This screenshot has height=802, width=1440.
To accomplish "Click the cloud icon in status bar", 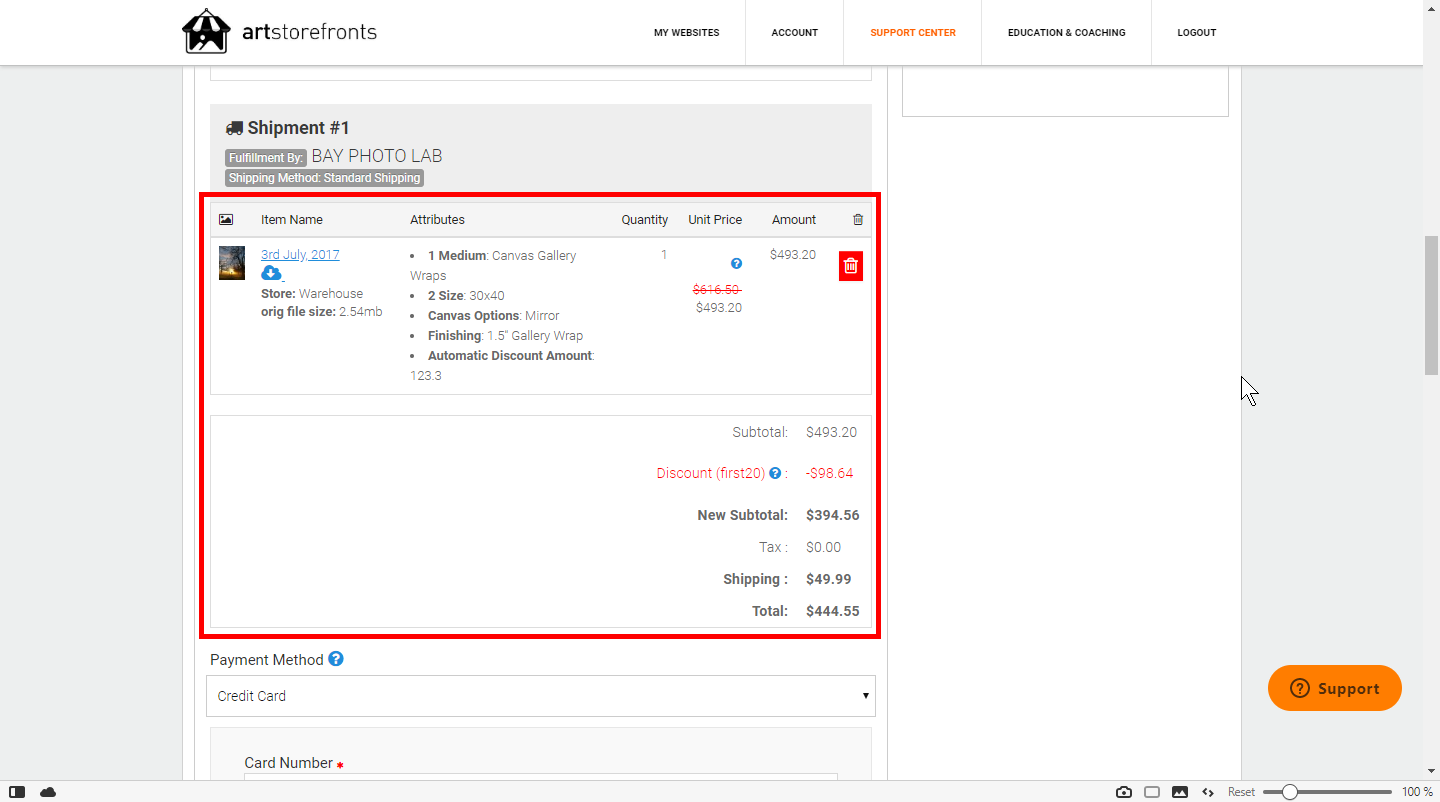I will [x=48, y=792].
